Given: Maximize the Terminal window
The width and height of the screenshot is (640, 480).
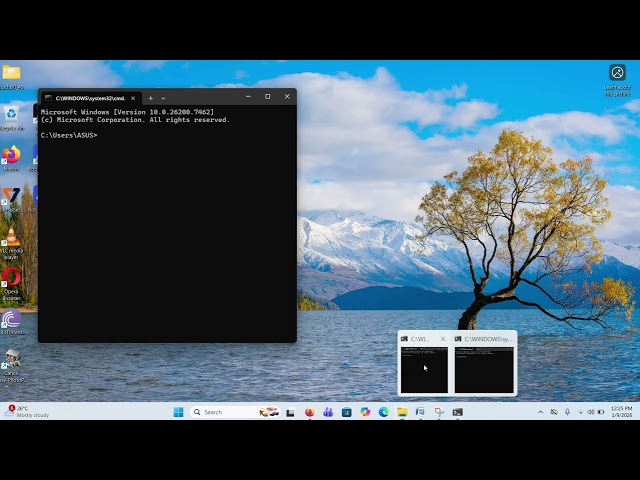Looking at the screenshot, I should (268, 97).
